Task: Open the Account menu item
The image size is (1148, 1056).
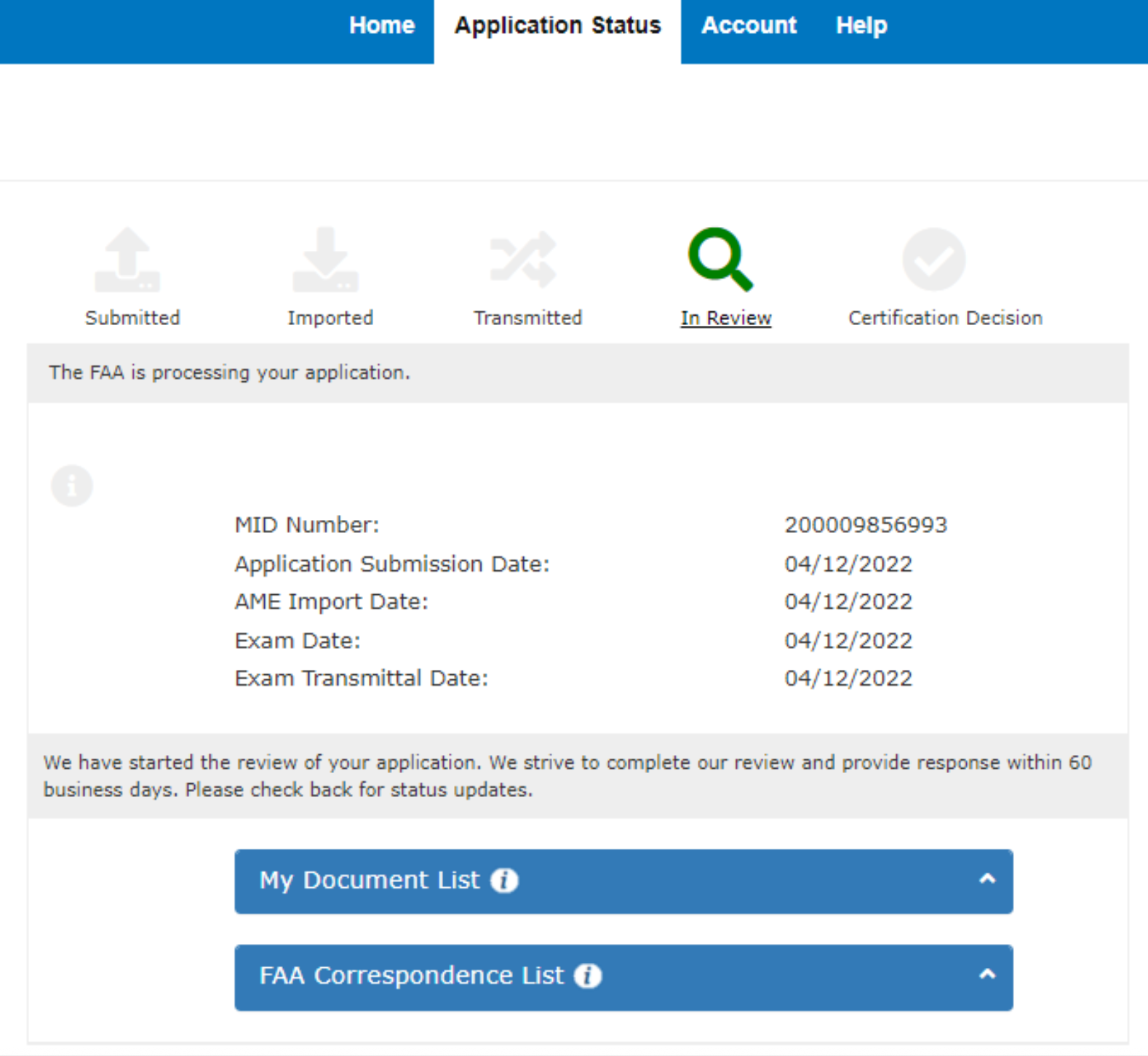Action: click(x=749, y=25)
